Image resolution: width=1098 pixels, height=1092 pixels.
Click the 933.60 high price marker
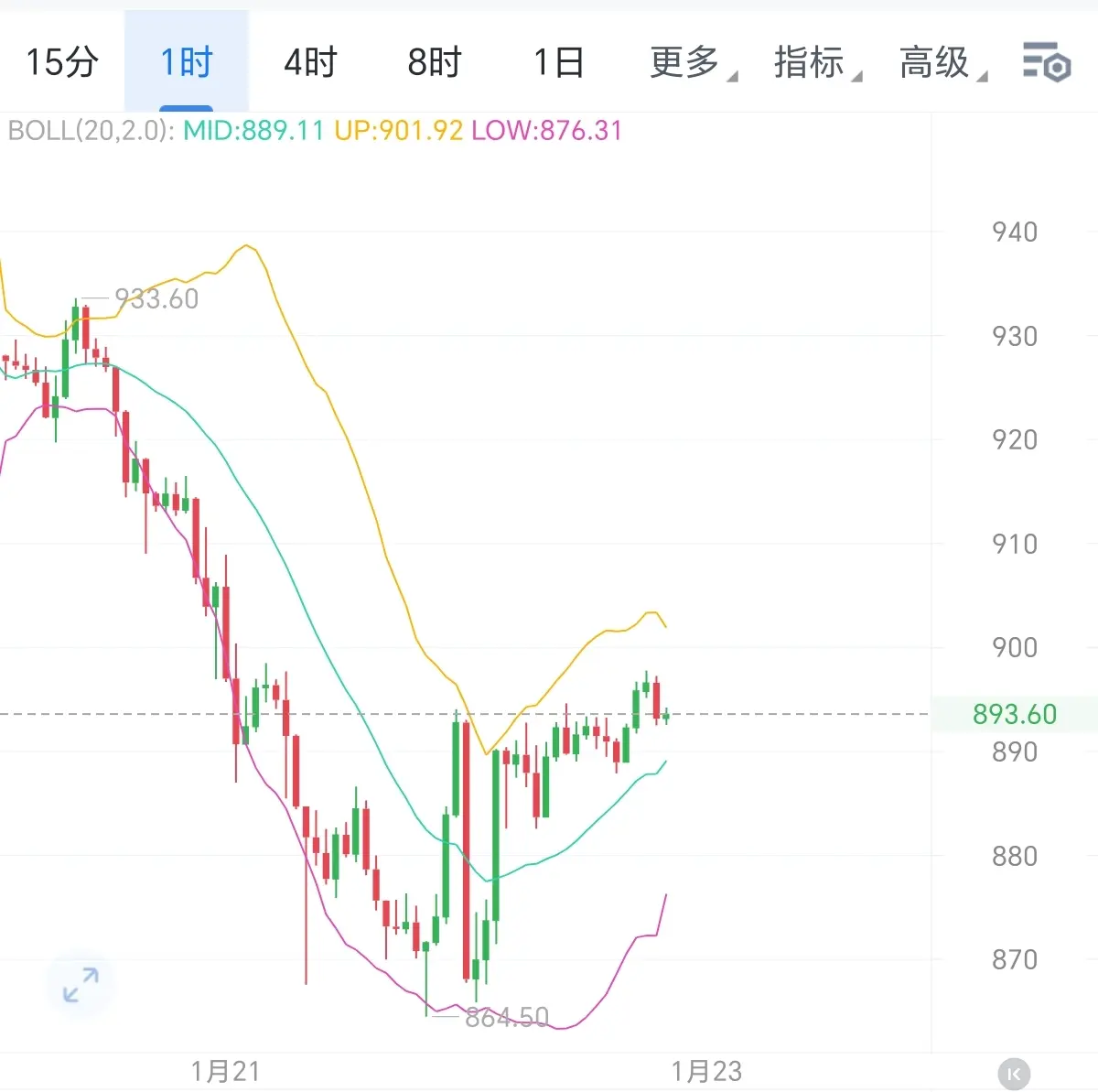click(x=156, y=299)
